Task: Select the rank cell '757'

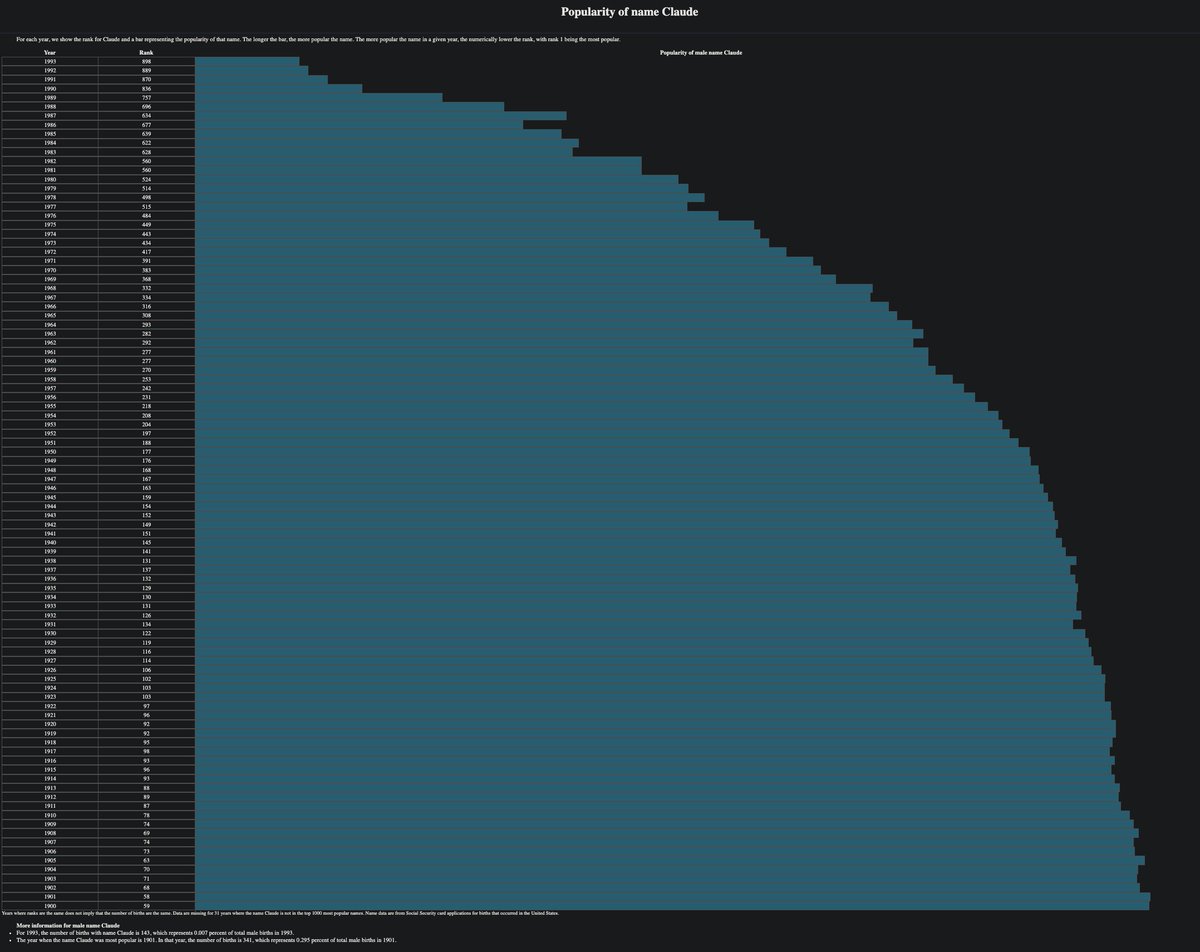Action: tap(146, 97)
